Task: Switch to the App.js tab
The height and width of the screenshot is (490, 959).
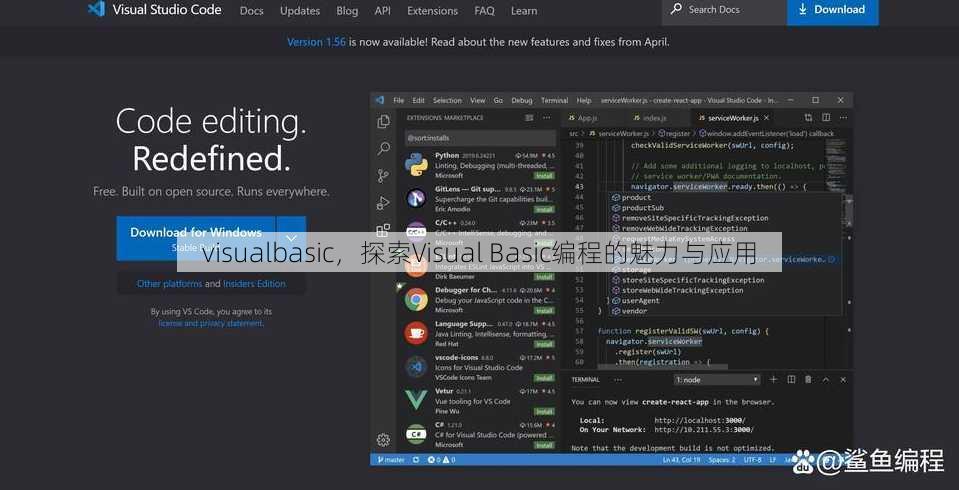Action: [588, 118]
